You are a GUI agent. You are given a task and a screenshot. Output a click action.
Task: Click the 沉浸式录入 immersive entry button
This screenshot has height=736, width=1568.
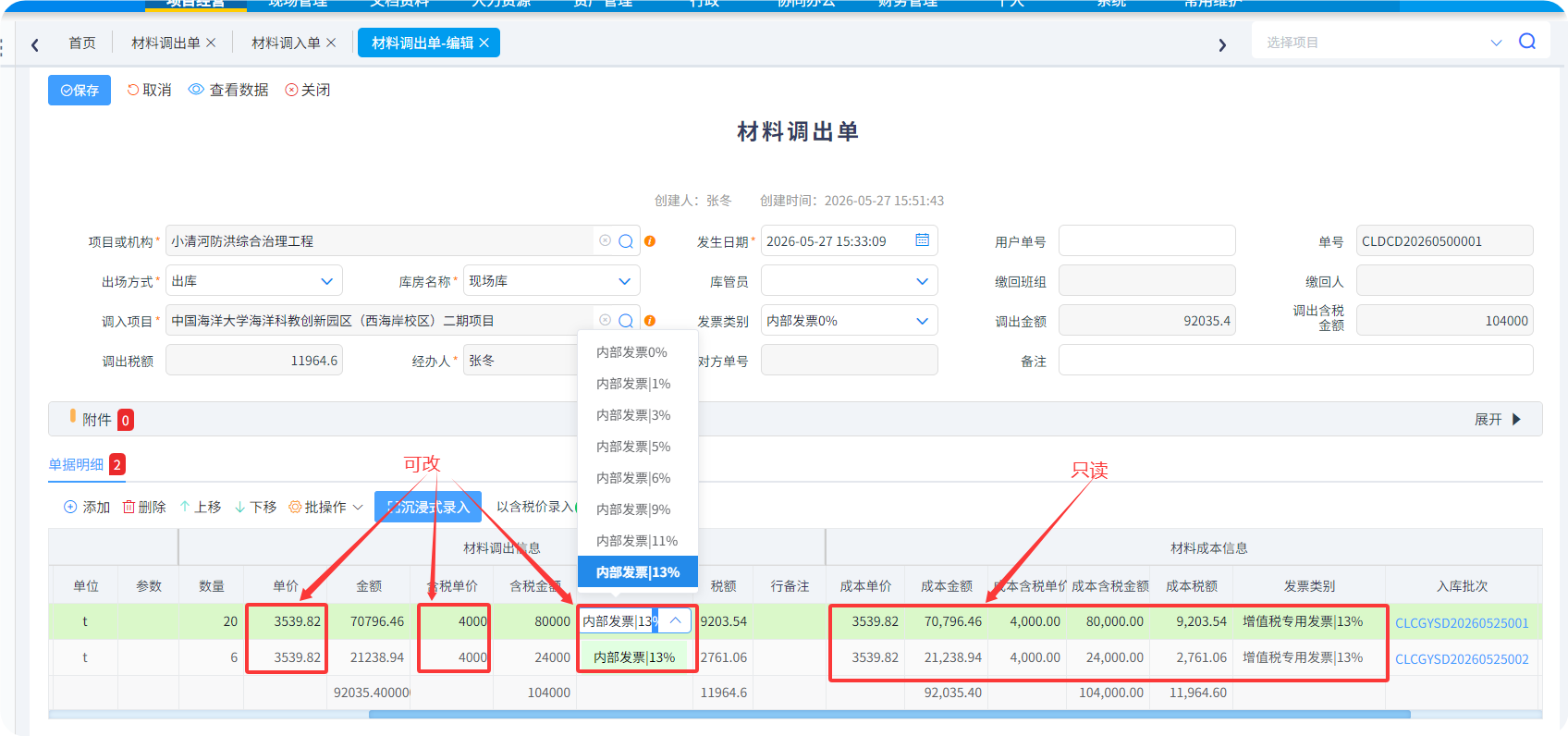(x=428, y=507)
